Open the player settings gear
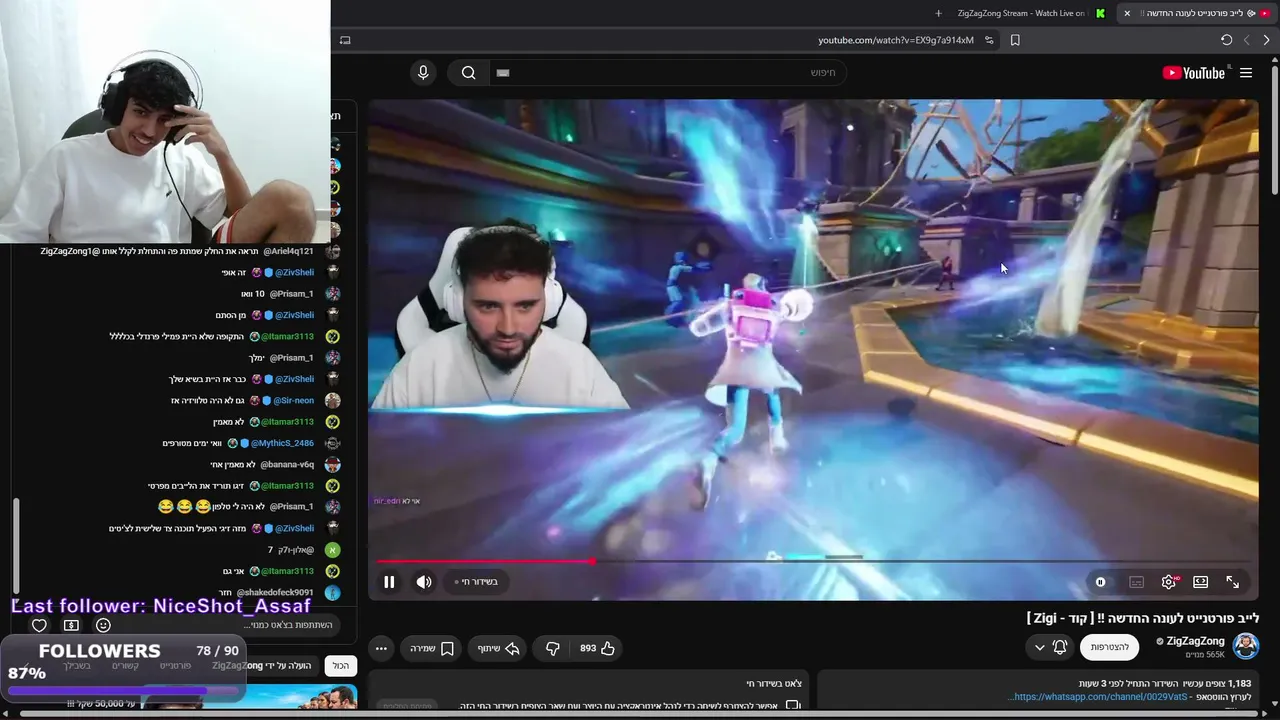This screenshot has width=1280, height=720. coord(1169,582)
